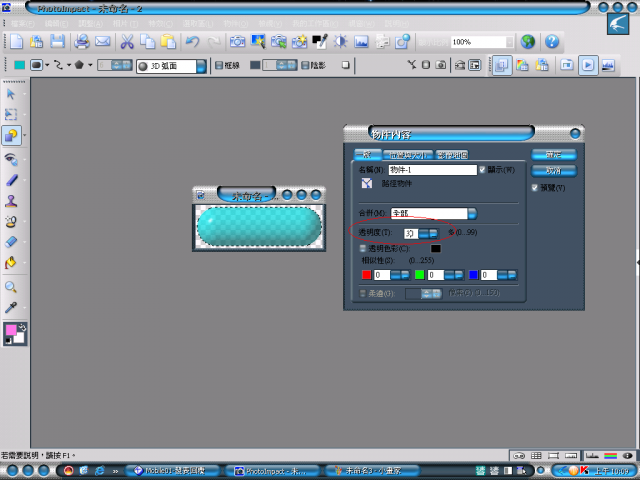The width and height of the screenshot is (640, 480).
Task: Expand the shape type dropdown arrow beside the rounded rectangle
Action: (x=47, y=65)
